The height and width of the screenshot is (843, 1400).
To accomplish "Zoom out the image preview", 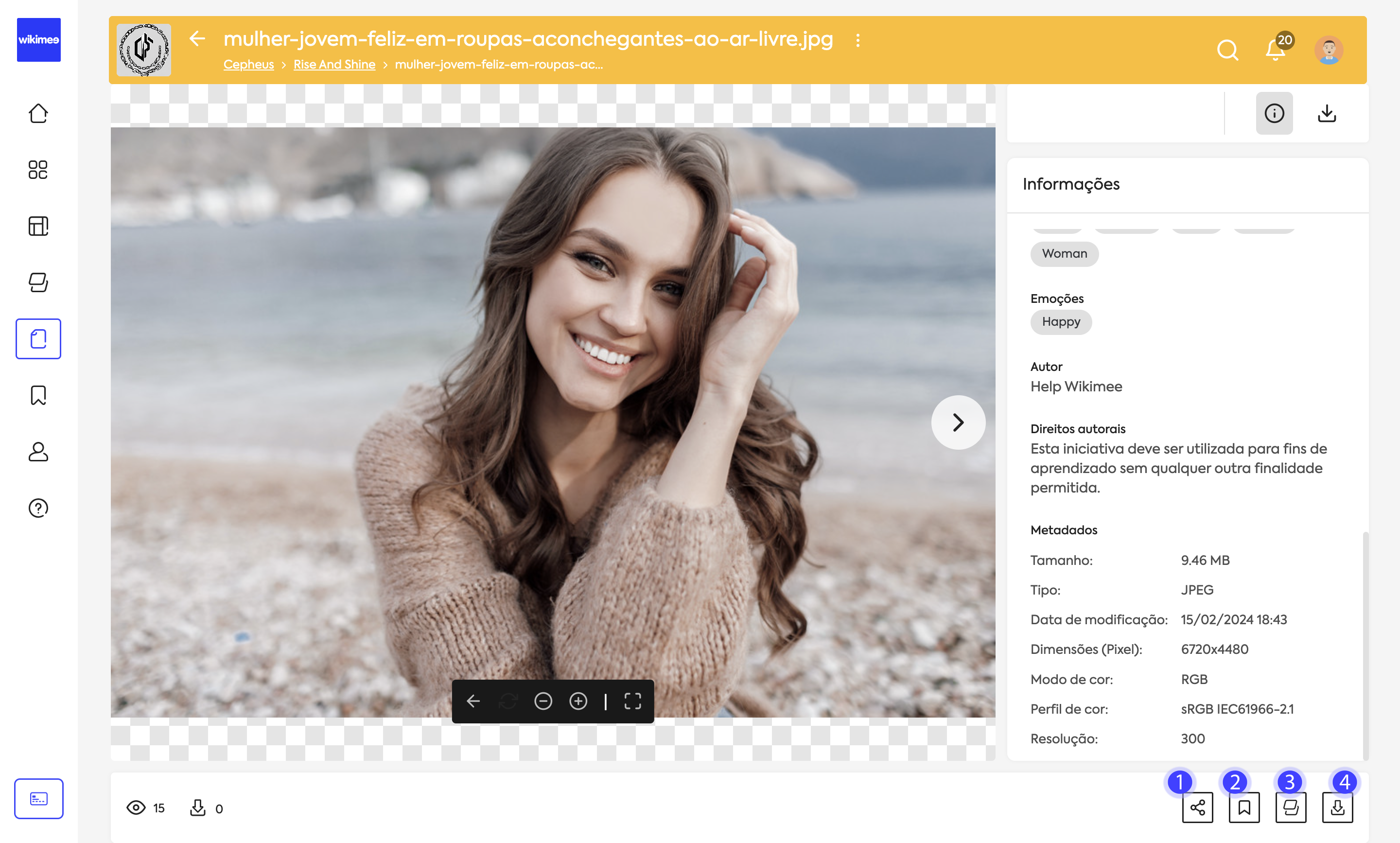I will pos(543,701).
